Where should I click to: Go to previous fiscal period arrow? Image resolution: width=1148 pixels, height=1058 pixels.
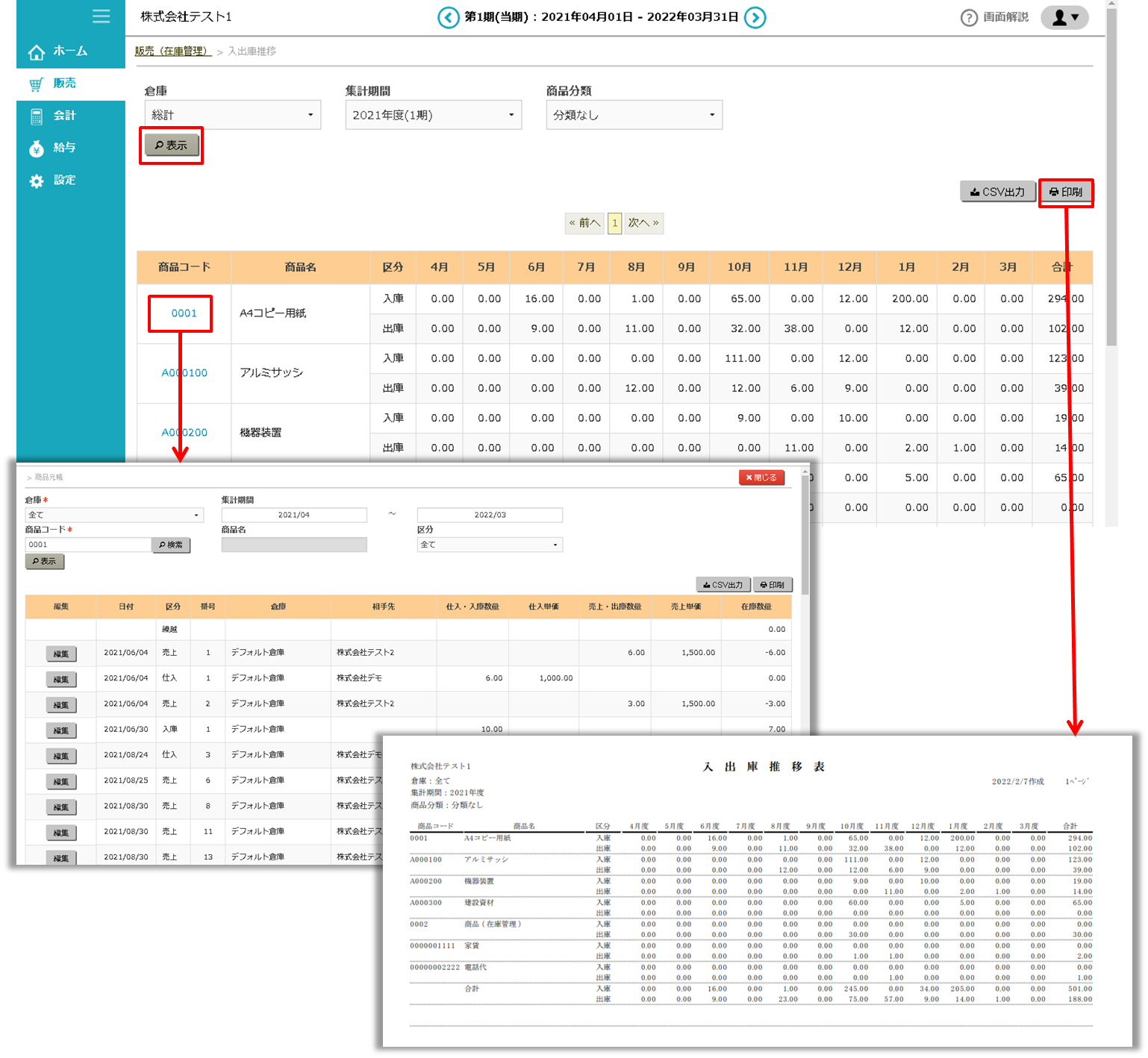tap(448, 17)
